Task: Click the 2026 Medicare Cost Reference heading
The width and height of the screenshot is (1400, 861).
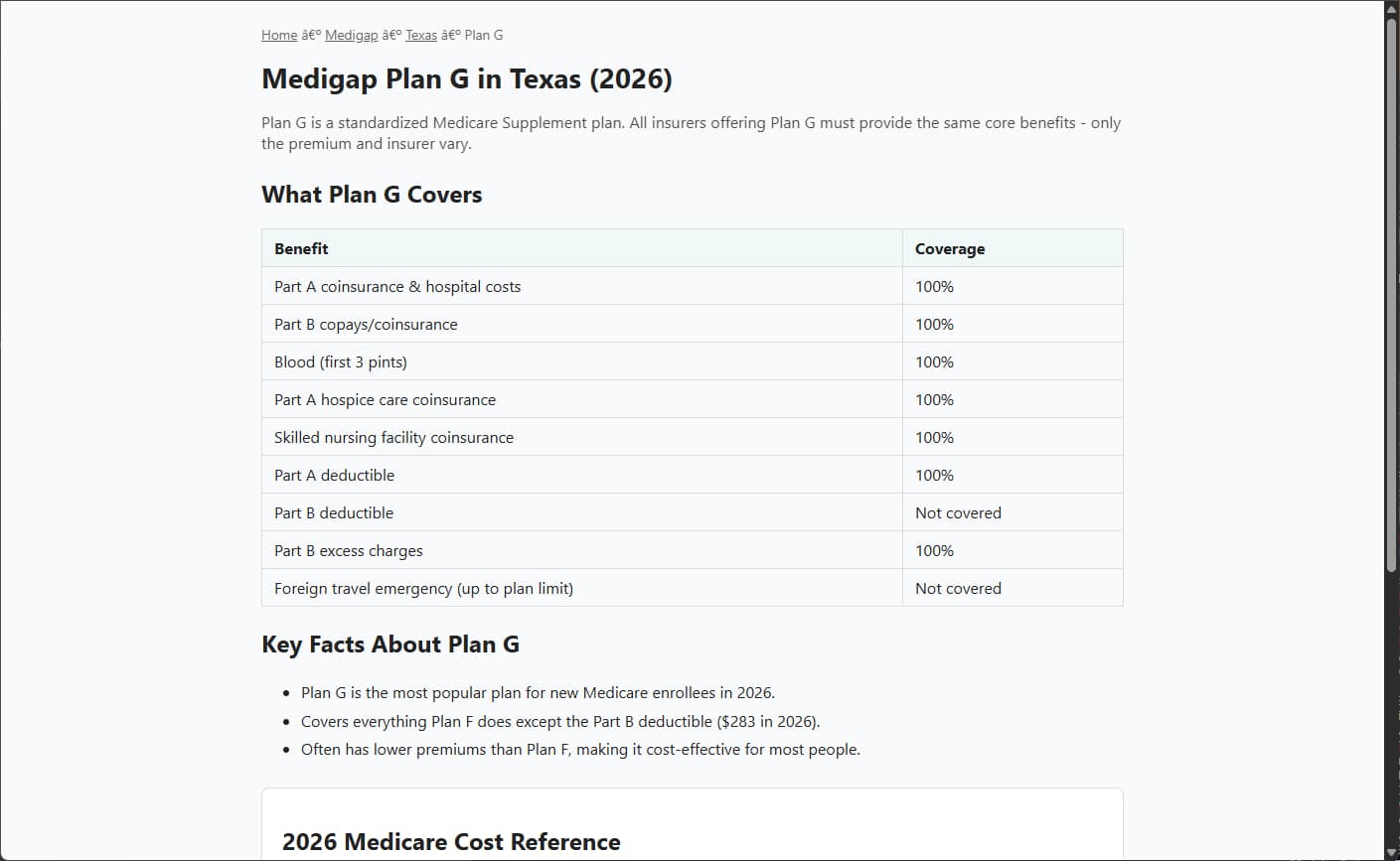Action: 451,842
